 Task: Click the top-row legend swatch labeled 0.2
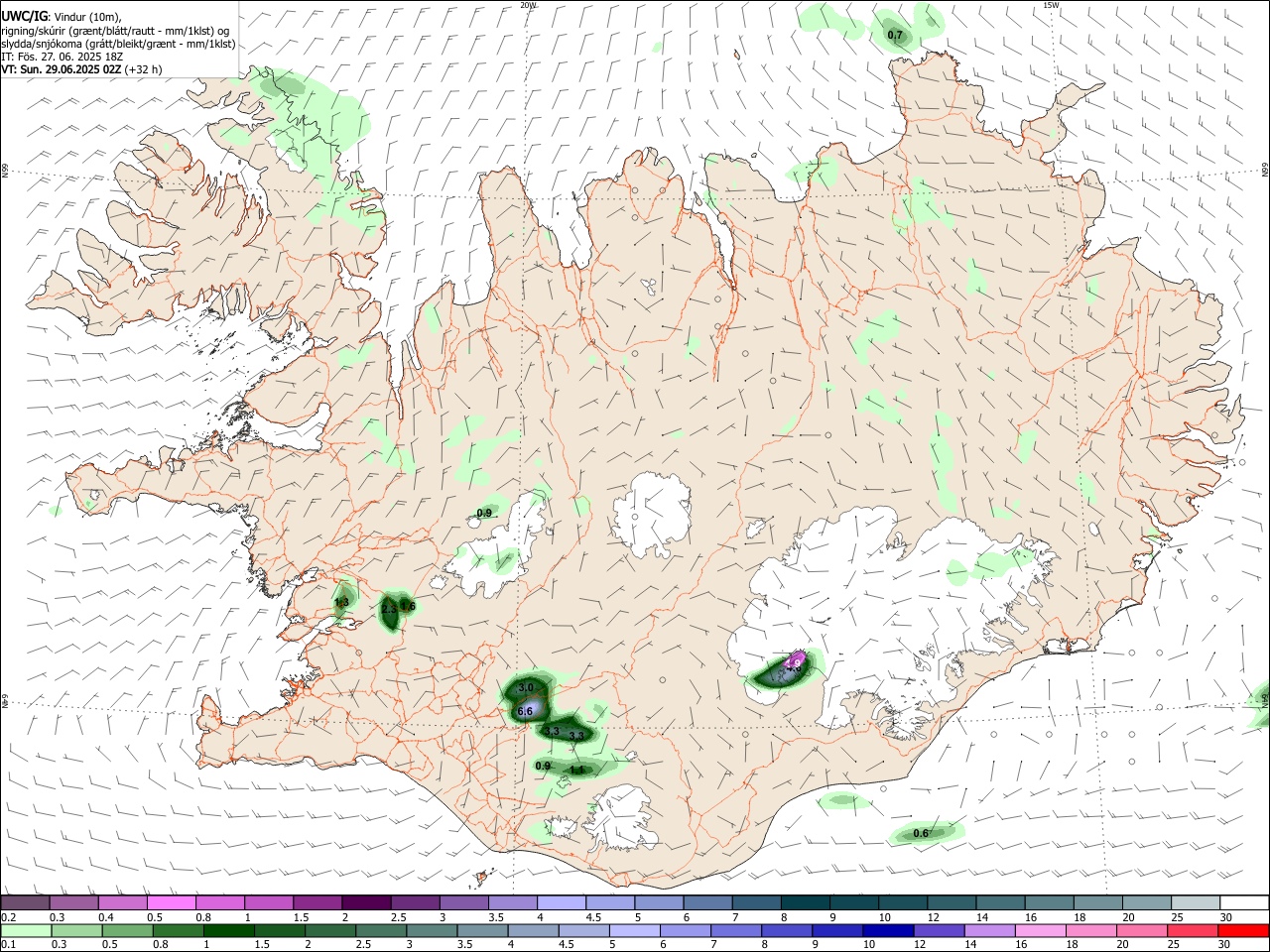point(25,902)
